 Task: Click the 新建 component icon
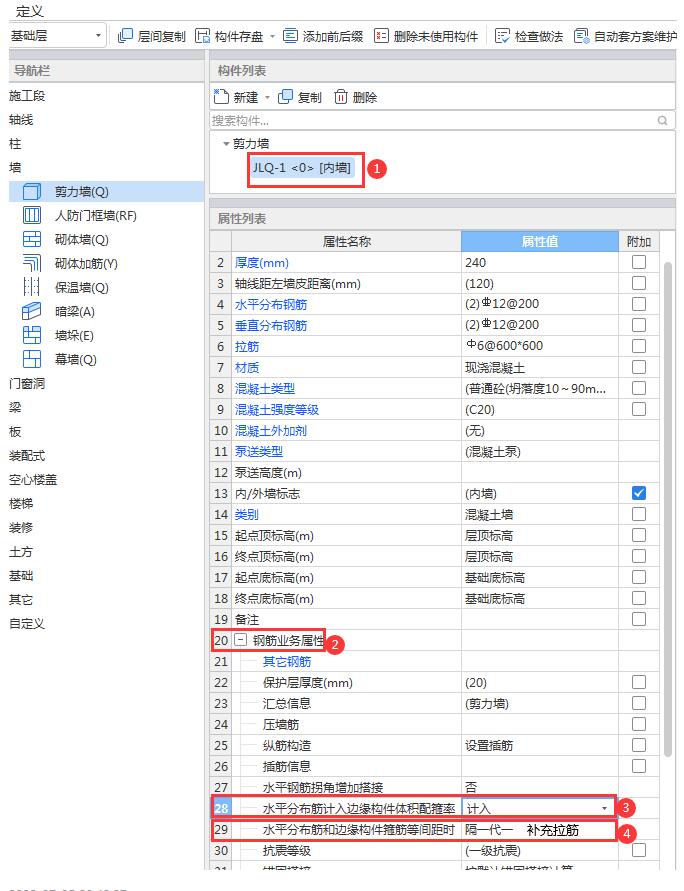pos(221,97)
